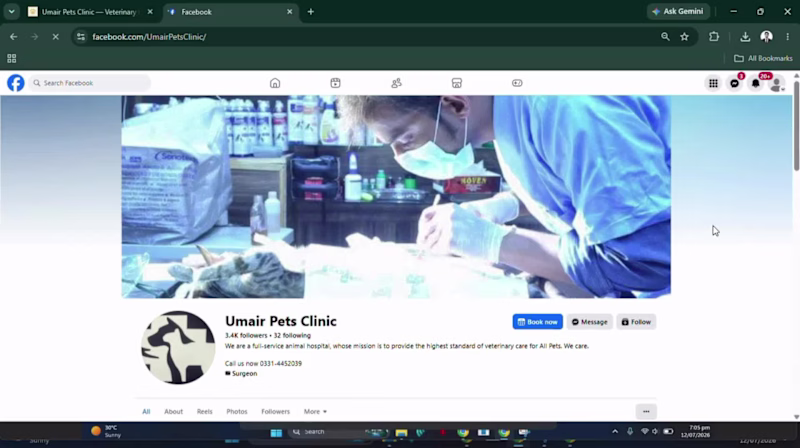Open the Reels video icon in top nav
The height and width of the screenshot is (448, 800).
click(335, 83)
